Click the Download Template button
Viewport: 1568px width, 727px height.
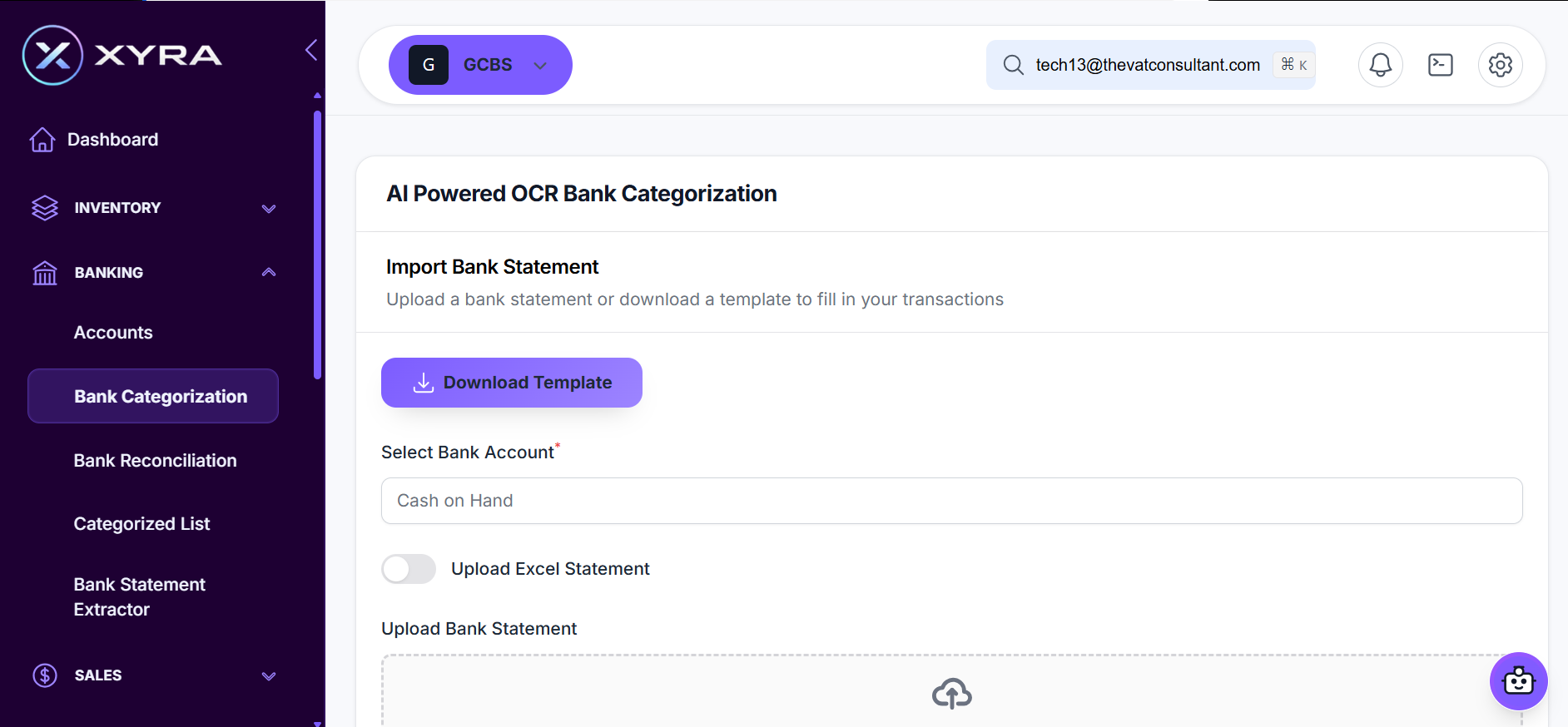click(x=511, y=383)
